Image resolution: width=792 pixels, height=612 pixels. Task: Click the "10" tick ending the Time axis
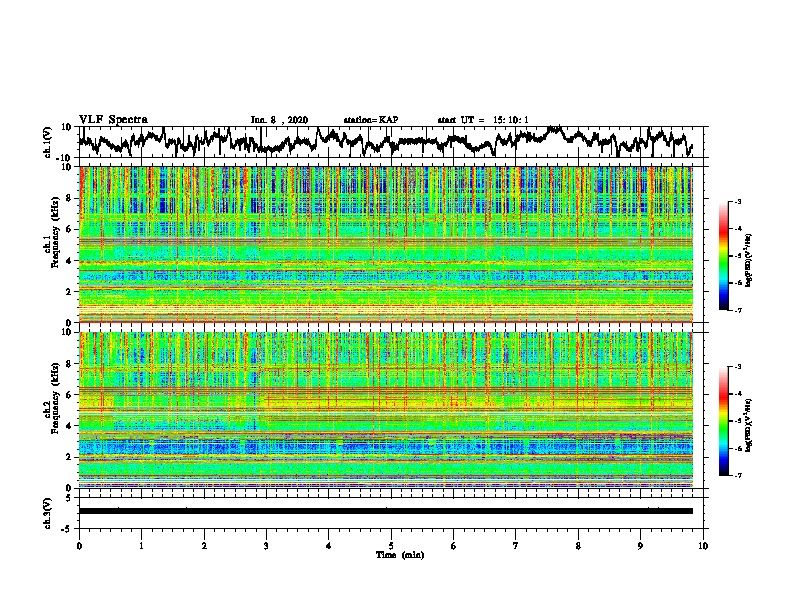[x=703, y=546]
